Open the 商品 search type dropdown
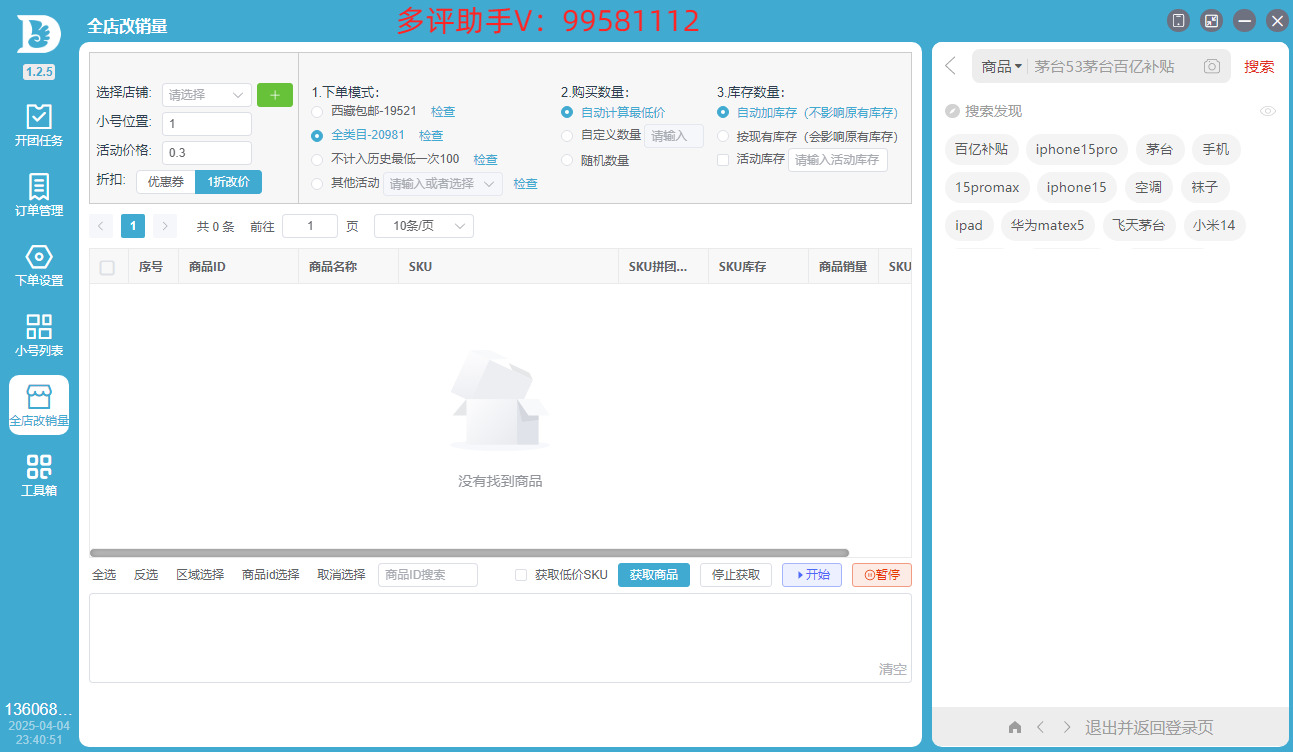 [x=1001, y=67]
